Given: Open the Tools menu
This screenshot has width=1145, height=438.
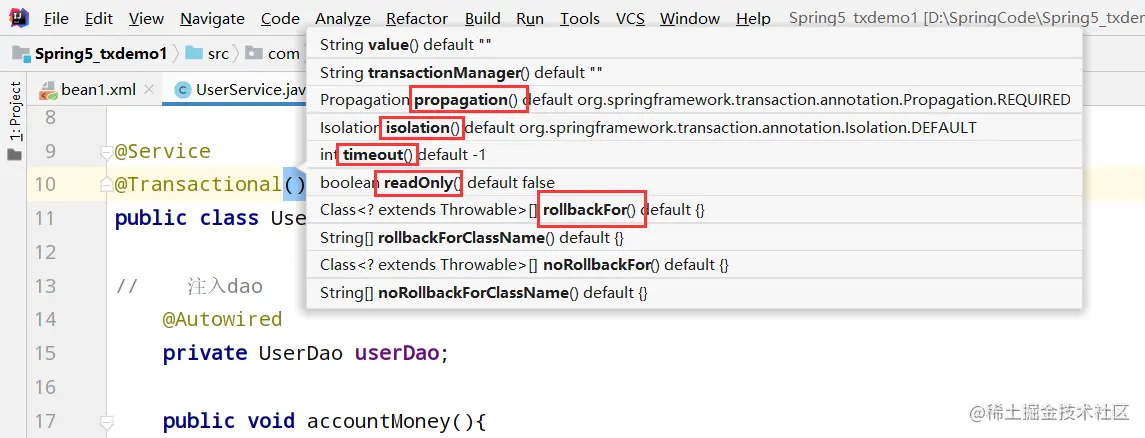Looking at the screenshot, I should click(x=580, y=18).
